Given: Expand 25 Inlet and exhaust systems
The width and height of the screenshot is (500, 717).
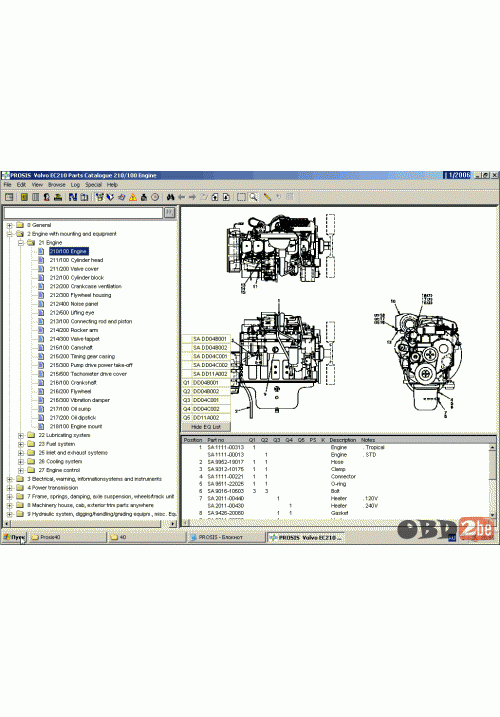Looking at the screenshot, I should [21, 453].
